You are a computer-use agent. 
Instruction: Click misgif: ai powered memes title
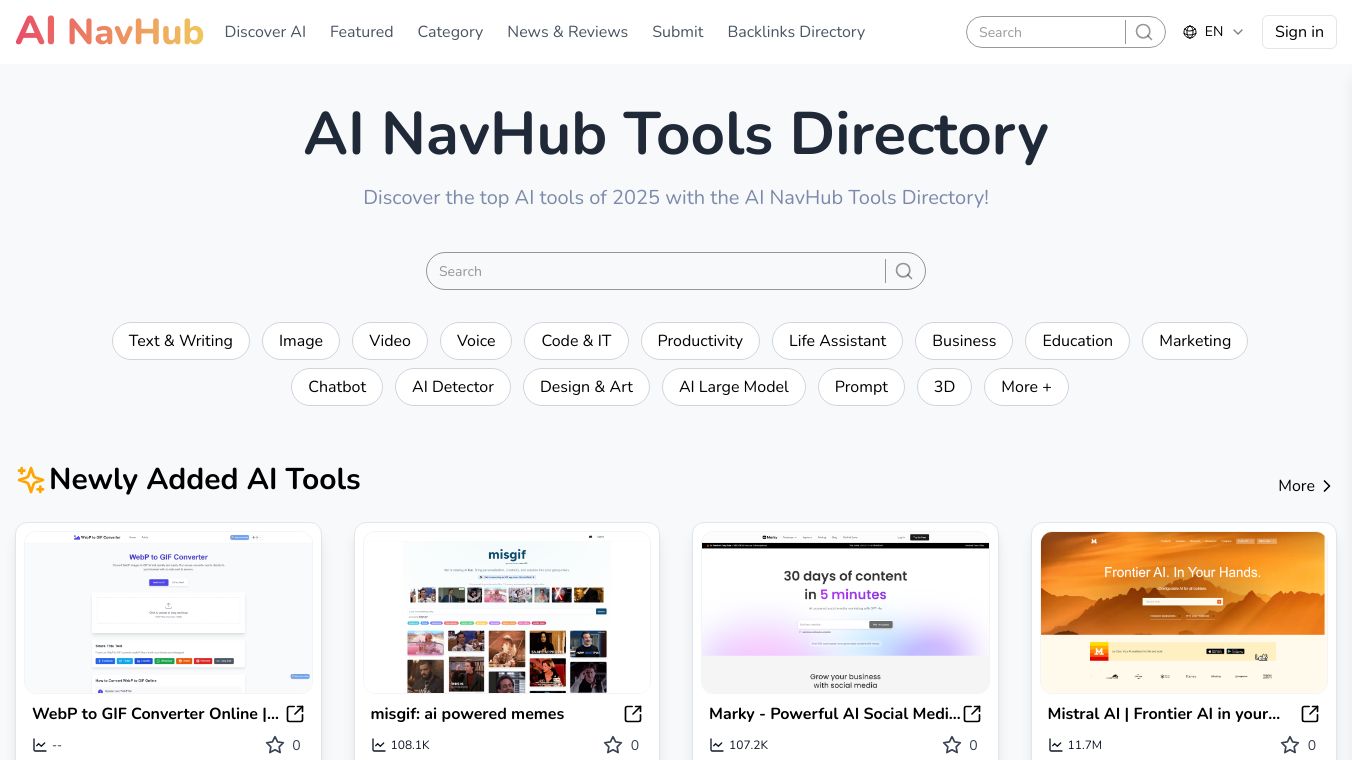click(x=467, y=714)
